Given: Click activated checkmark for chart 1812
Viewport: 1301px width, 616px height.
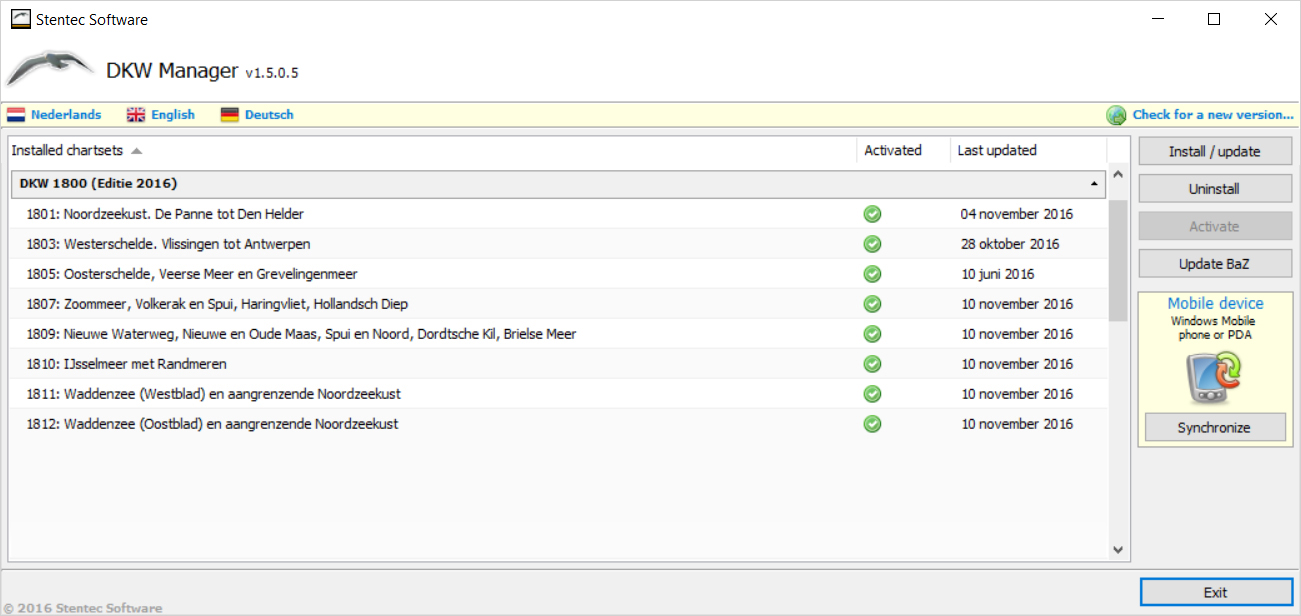Looking at the screenshot, I should point(873,424).
